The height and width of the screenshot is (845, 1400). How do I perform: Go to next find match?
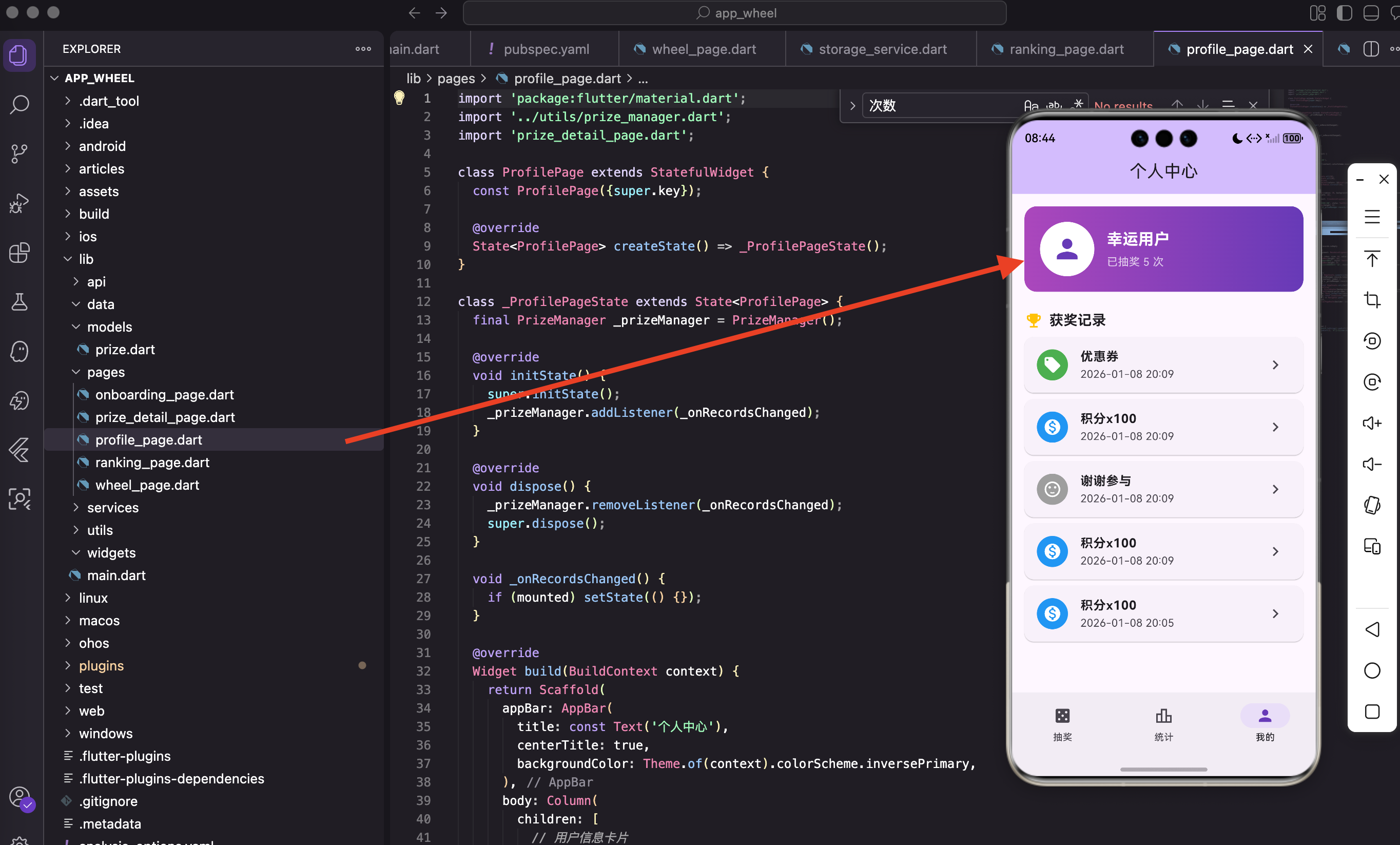click(x=1202, y=105)
